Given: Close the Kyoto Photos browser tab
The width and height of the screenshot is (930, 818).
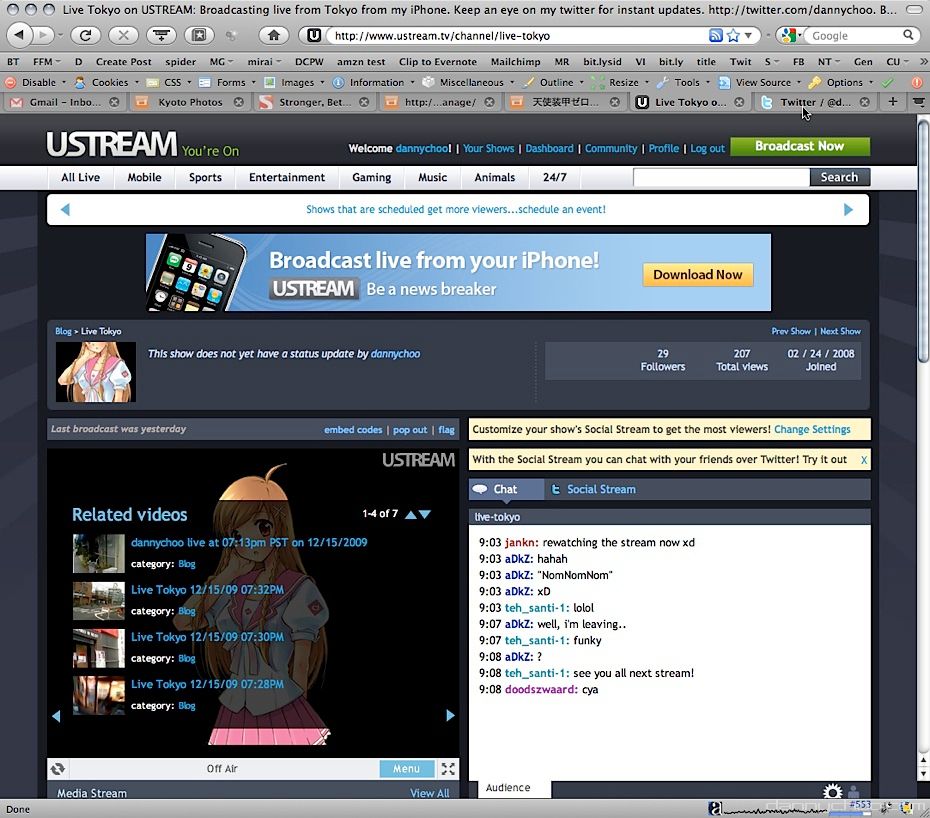Looking at the screenshot, I should pyautogui.click(x=239, y=102).
